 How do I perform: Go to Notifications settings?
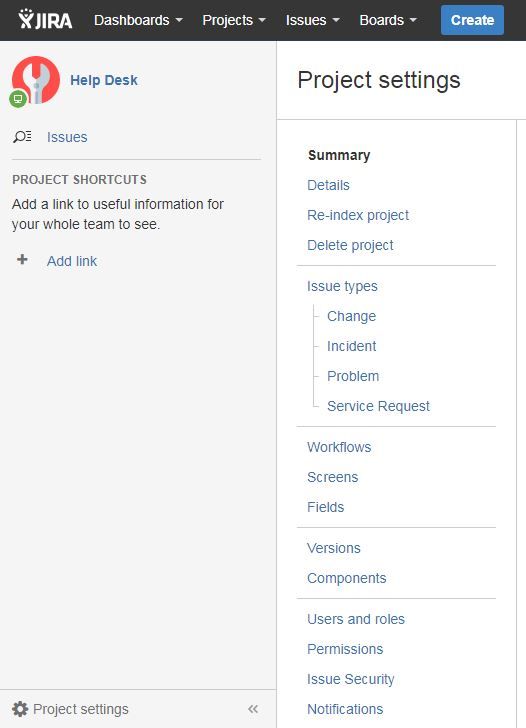click(345, 709)
